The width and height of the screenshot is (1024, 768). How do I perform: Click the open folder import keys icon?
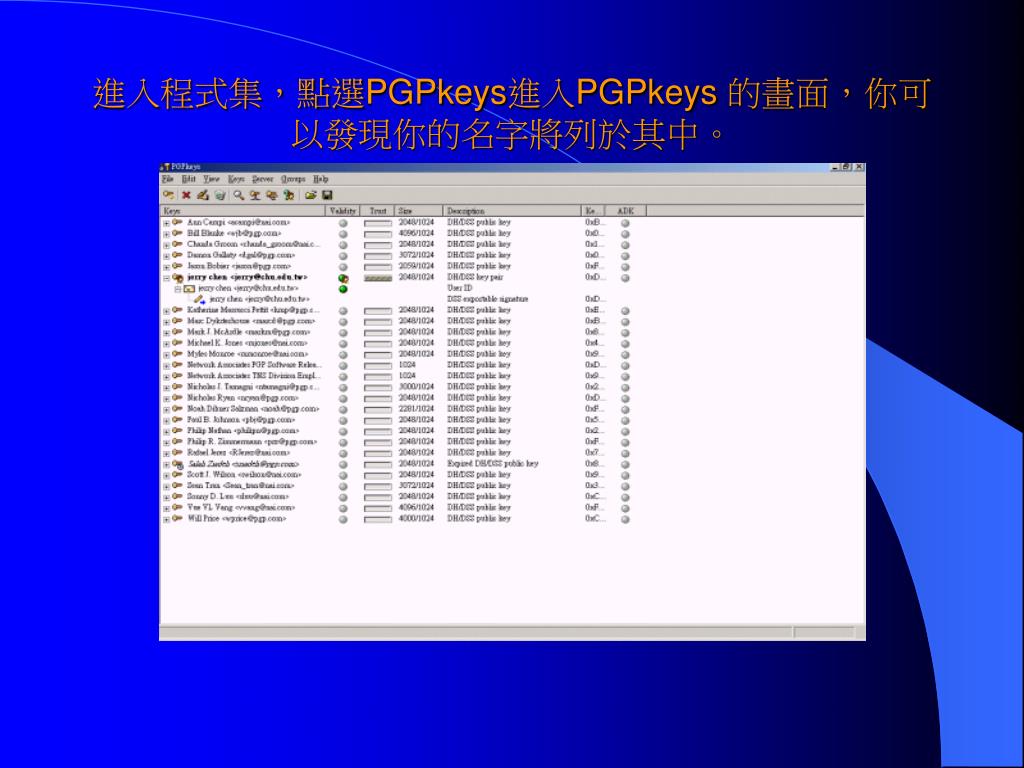tap(311, 195)
